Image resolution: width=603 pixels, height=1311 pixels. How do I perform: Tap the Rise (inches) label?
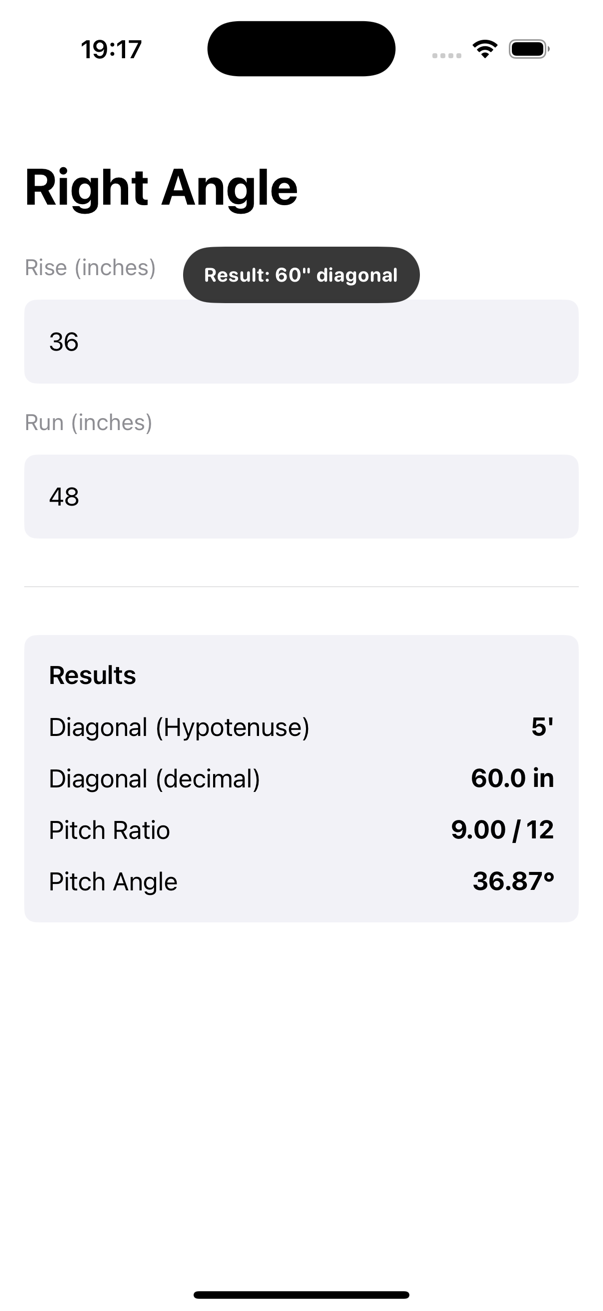(x=90, y=268)
